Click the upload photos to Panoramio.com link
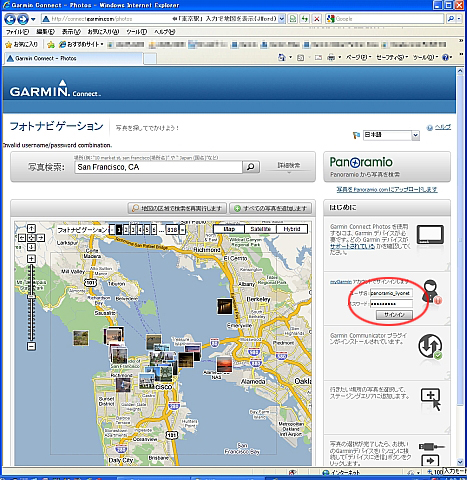This screenshot has width=467, height=480. [387, 189]
